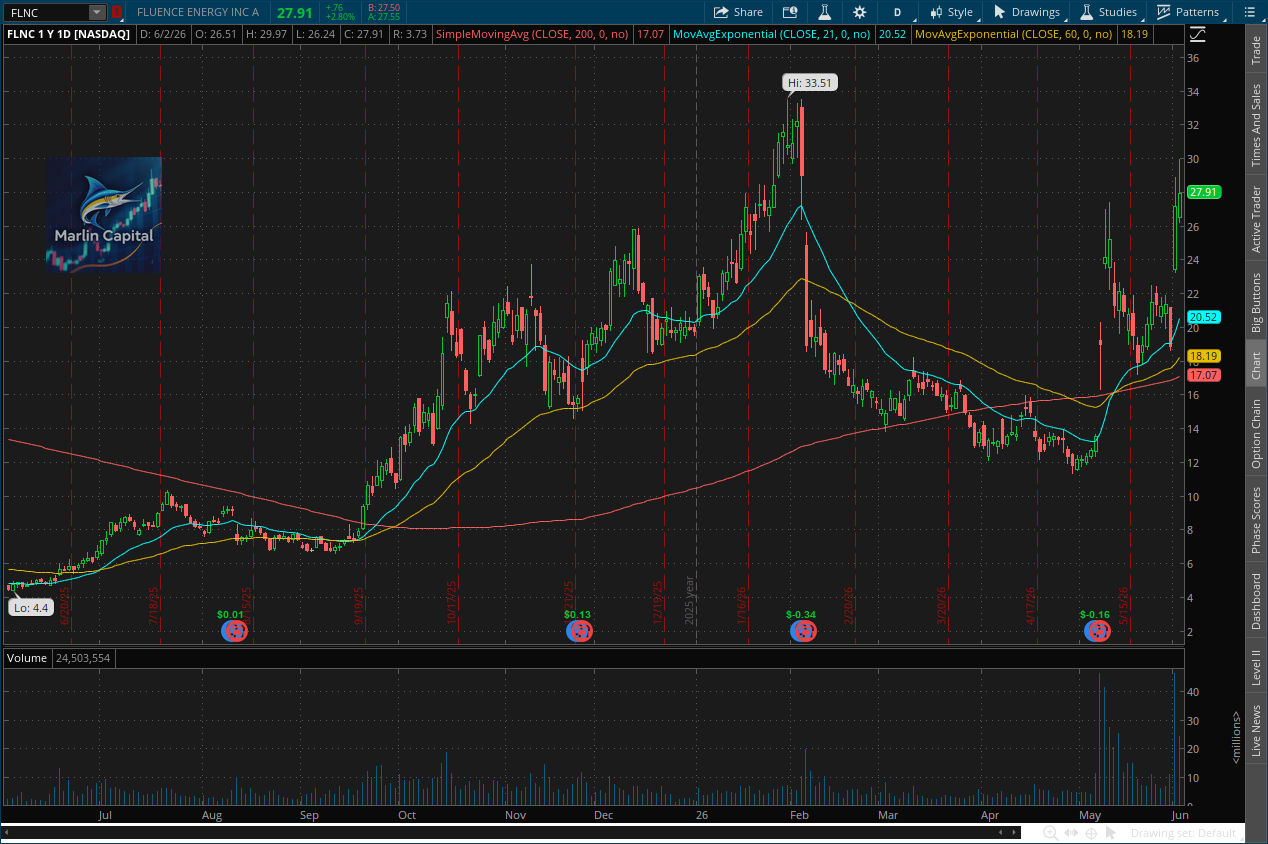This screenshot has width=1268, height=844.
Task: Expand the FLNC symbol dropdown arrow
Action: click(97, 12)
